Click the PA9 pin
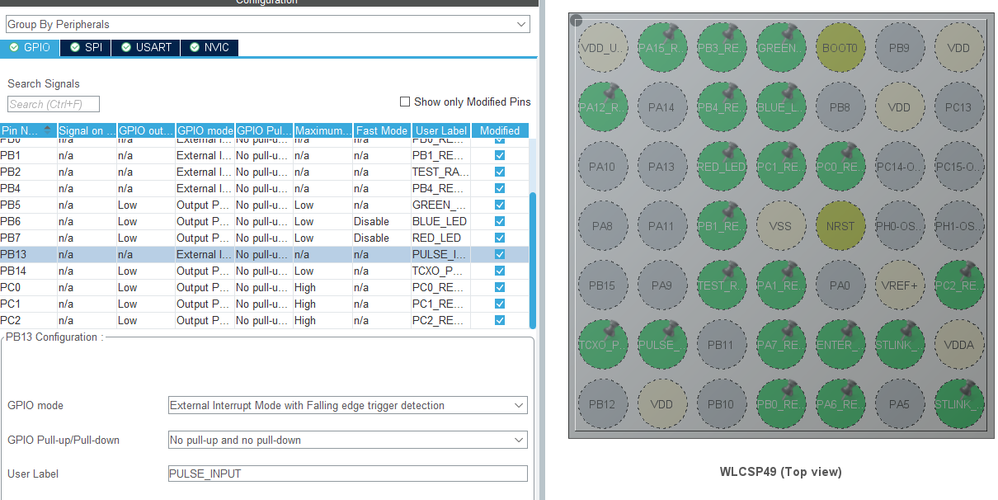 [x=661, y=286]
